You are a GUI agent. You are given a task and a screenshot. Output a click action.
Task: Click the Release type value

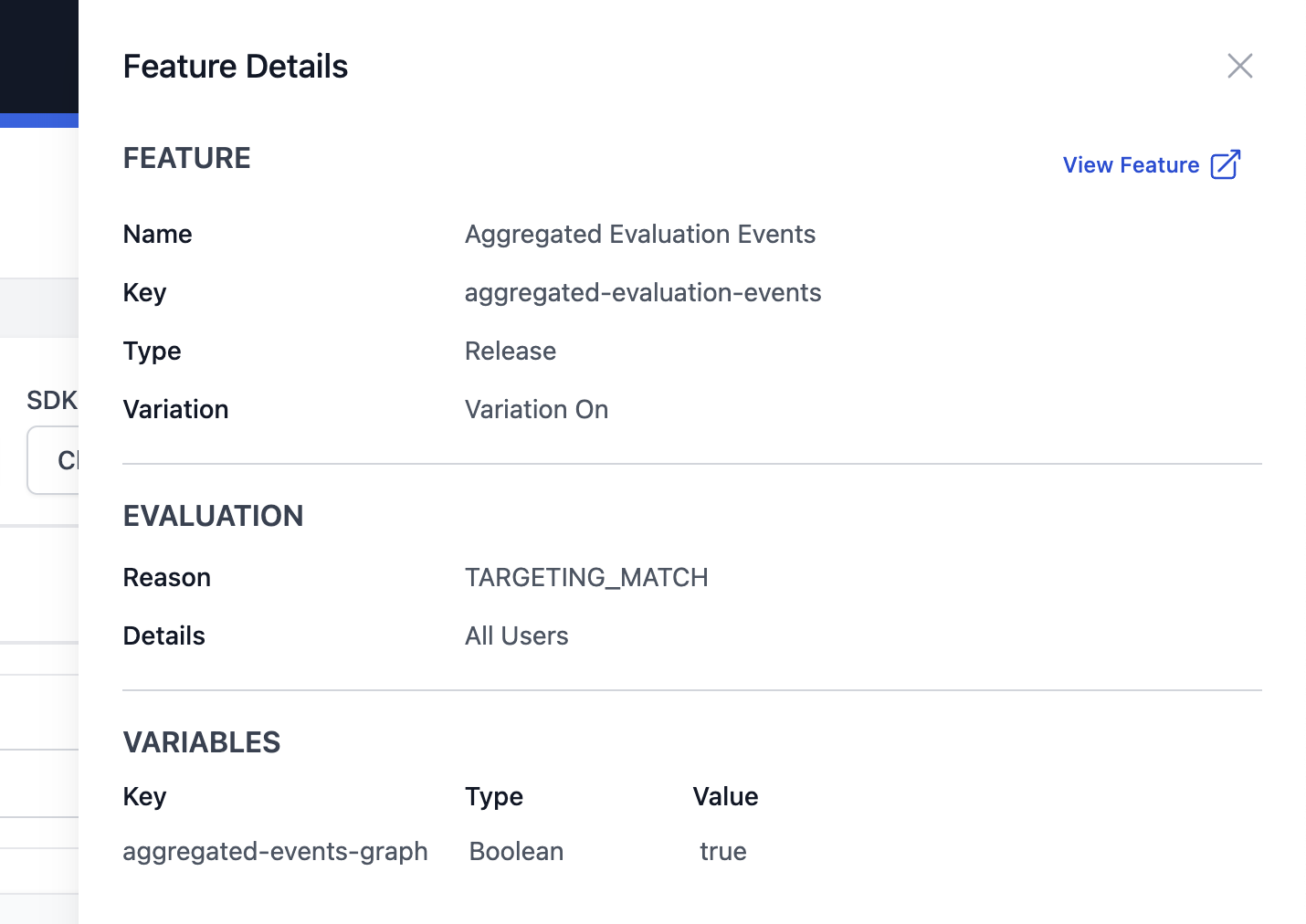[x=510, y=352]
